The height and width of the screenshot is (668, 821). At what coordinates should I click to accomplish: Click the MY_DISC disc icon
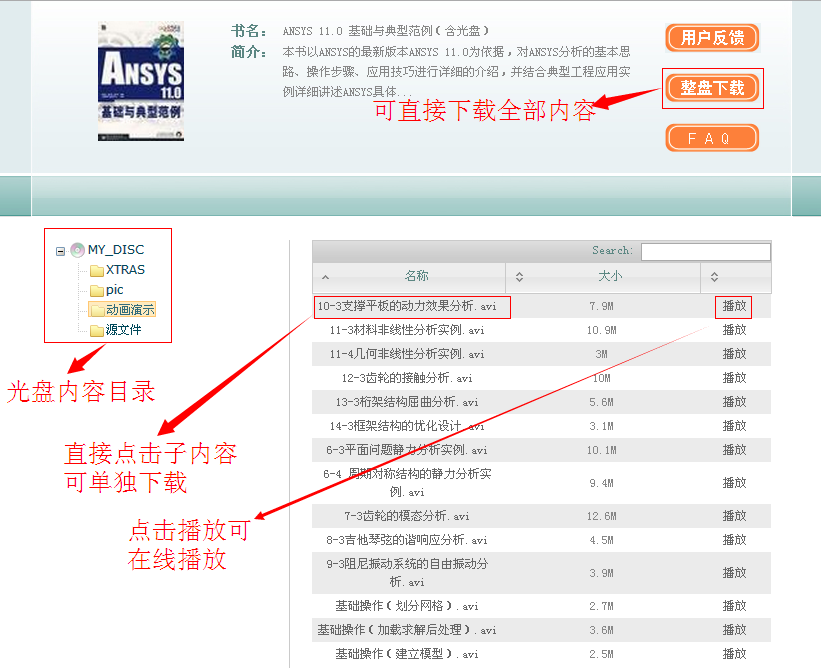(x=77, y=250)
